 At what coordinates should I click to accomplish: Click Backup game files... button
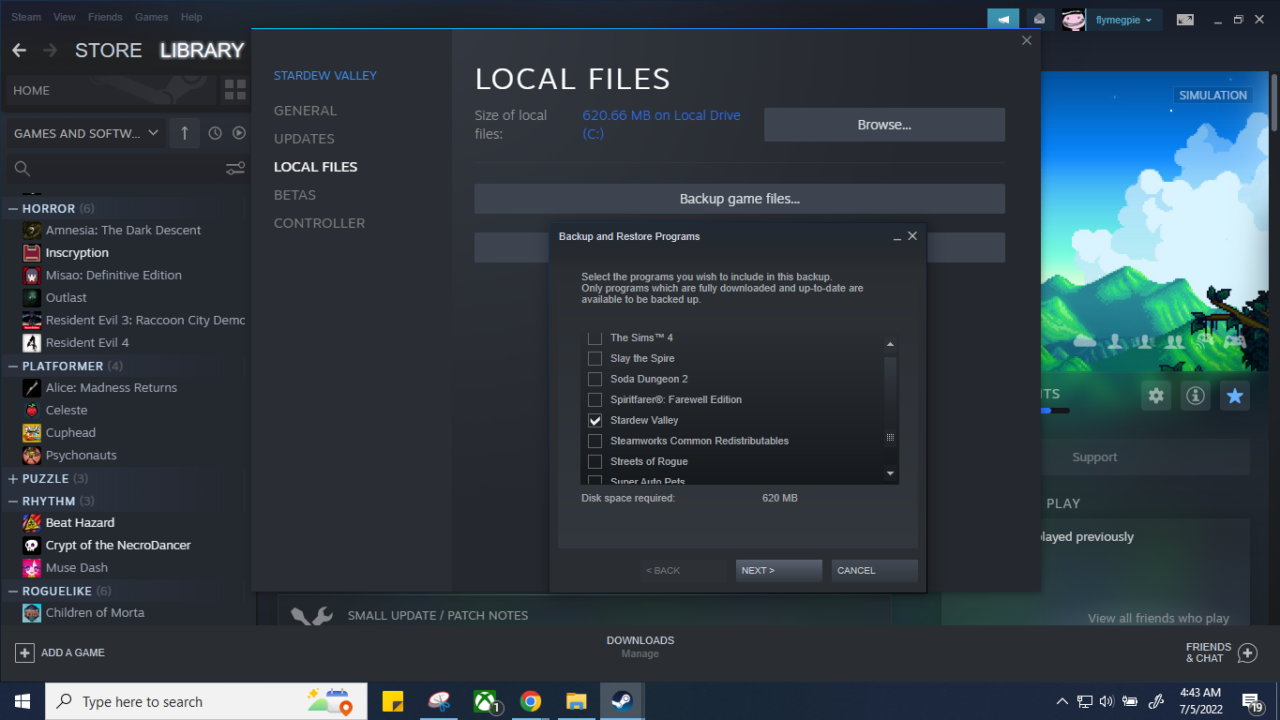[x=739, y=199]
